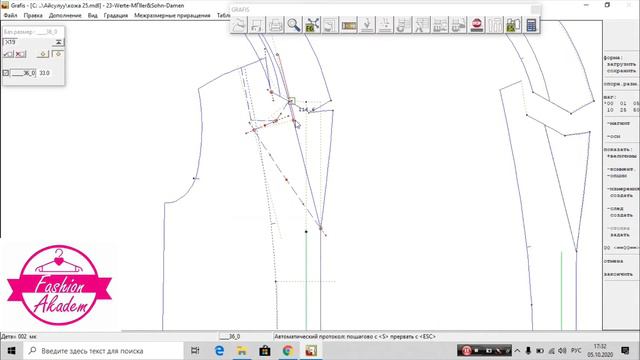Screen dimensions: 640x360
Task: Select step value 25 under шаг
Action: click(623, 110)
